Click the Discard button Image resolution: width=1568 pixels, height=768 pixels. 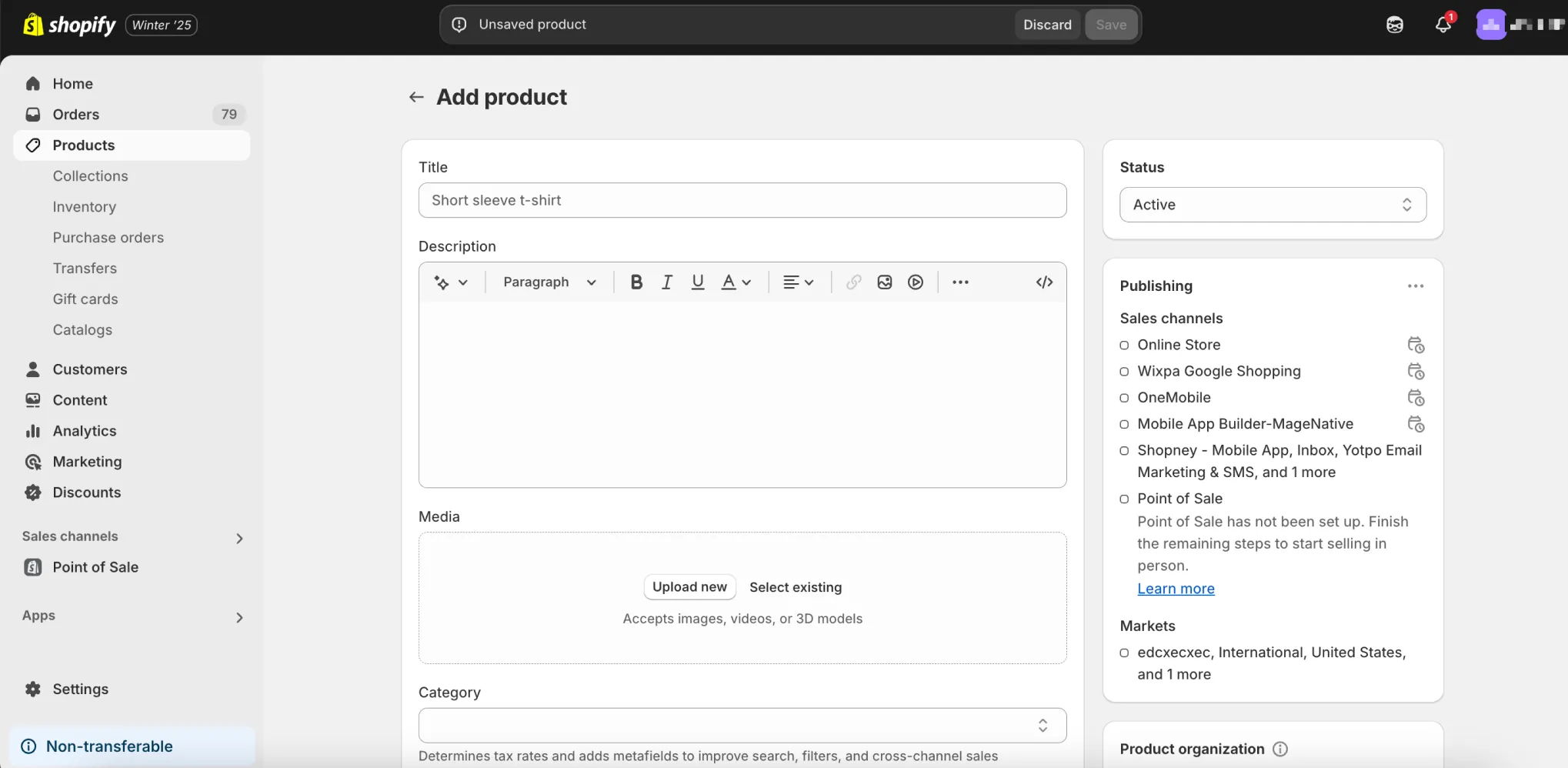coord(1047,25)
